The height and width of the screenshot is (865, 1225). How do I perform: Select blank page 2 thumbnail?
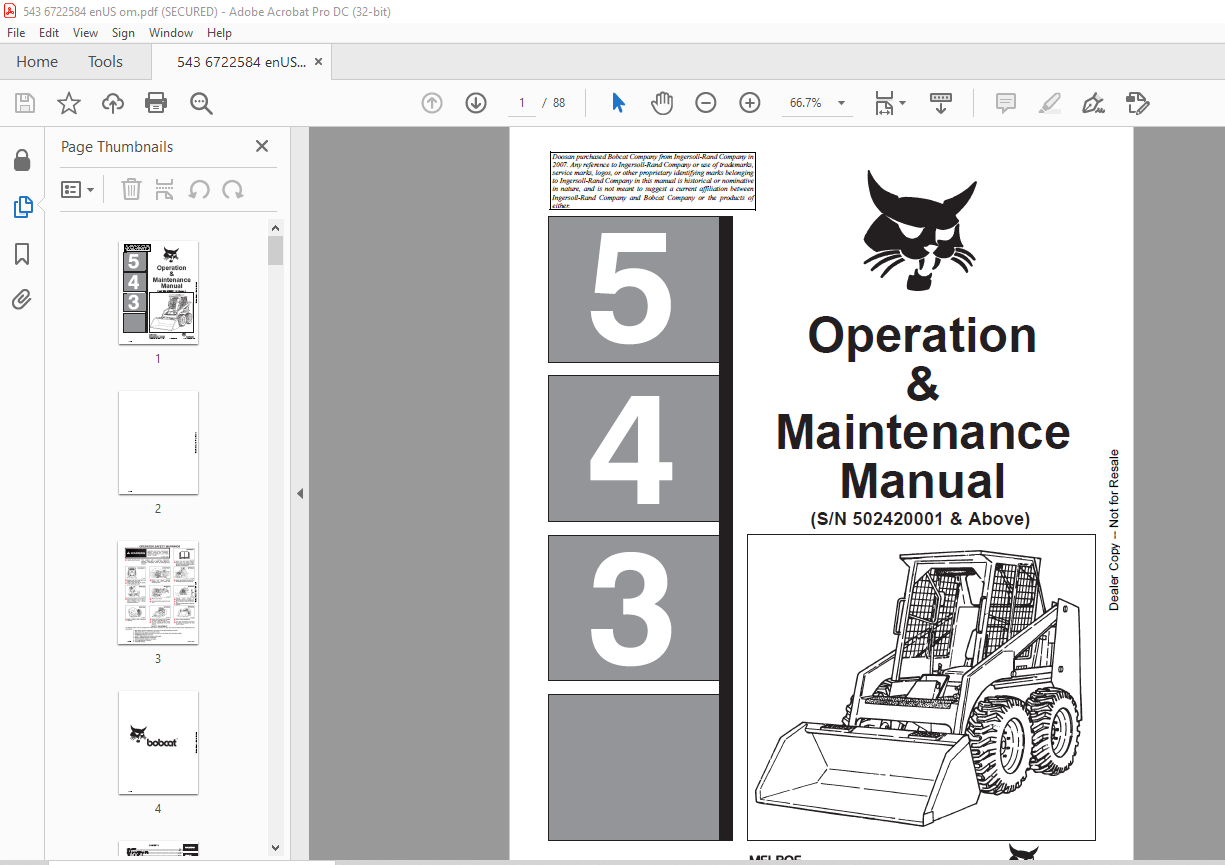point(158,443)
